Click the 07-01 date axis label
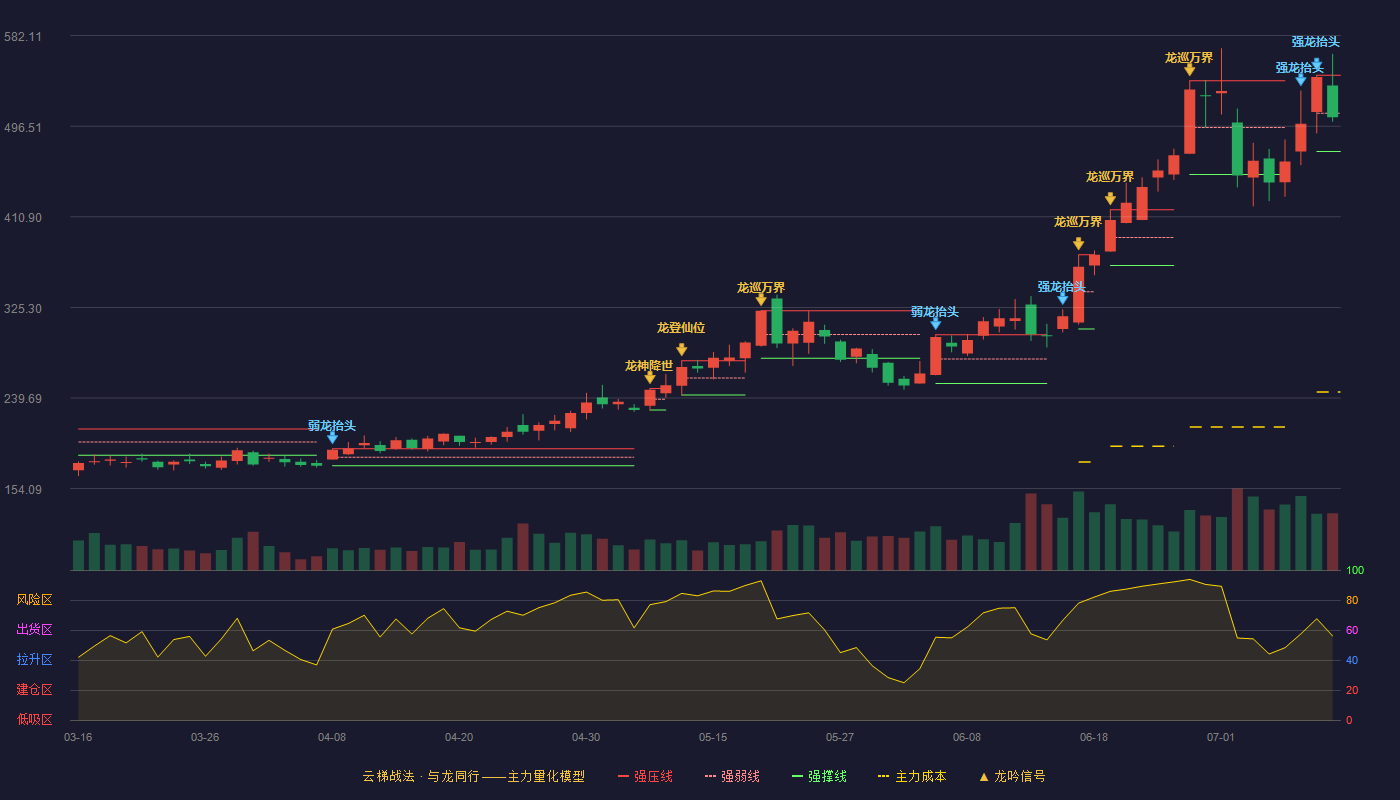The height and width of the screenshot is (800, 1400). point(1221,737)
